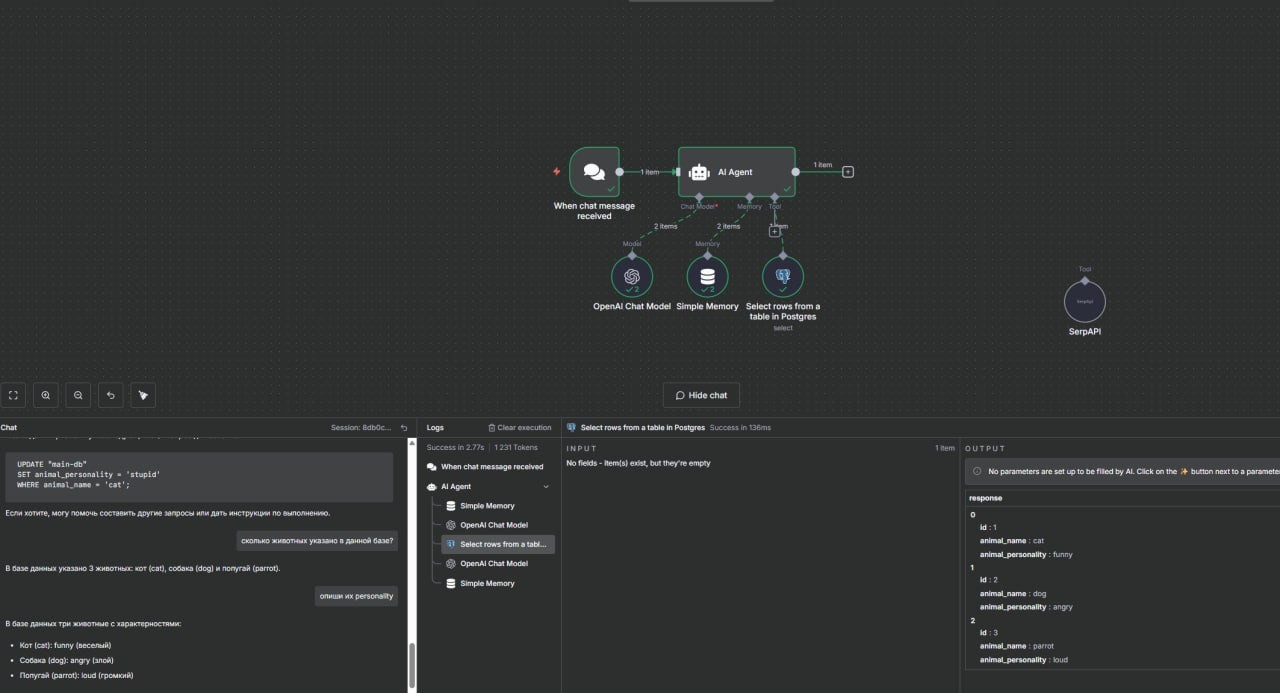Open the AI Agent node
Image resolution: width=1280 pixels, height=693 pixels.
click(737, 172)
